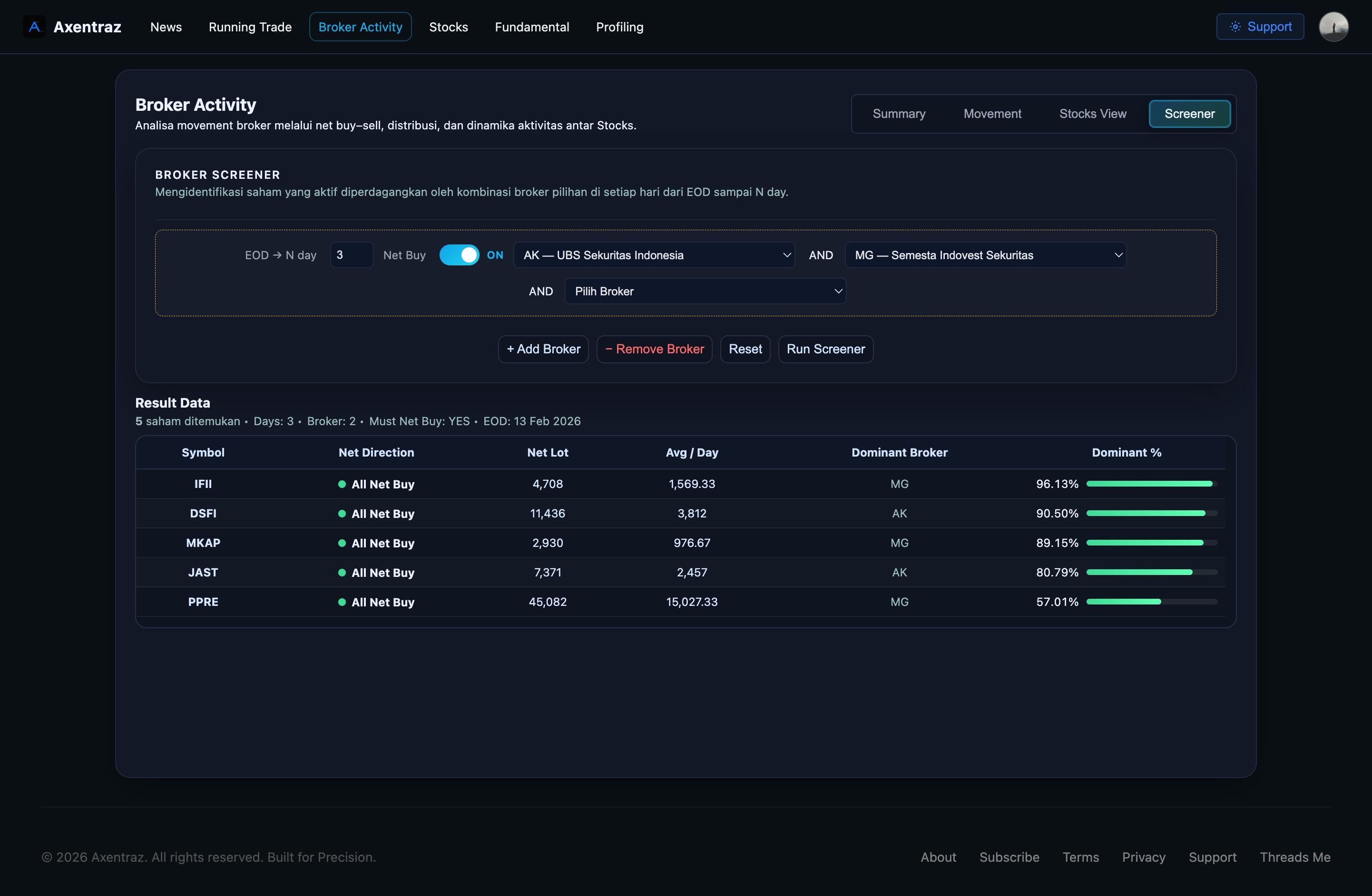
Task: Click the Add Broker button
Action: pos(543,349)
